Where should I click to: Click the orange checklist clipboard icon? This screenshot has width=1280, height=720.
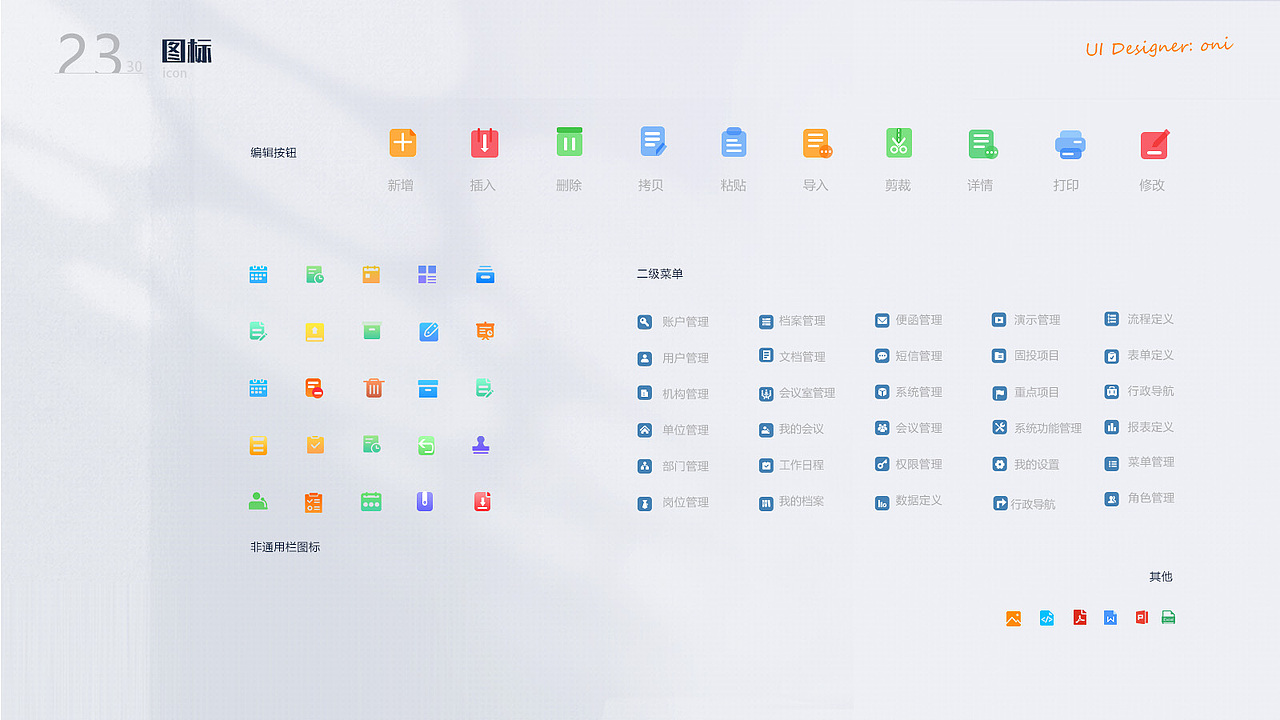313,502
